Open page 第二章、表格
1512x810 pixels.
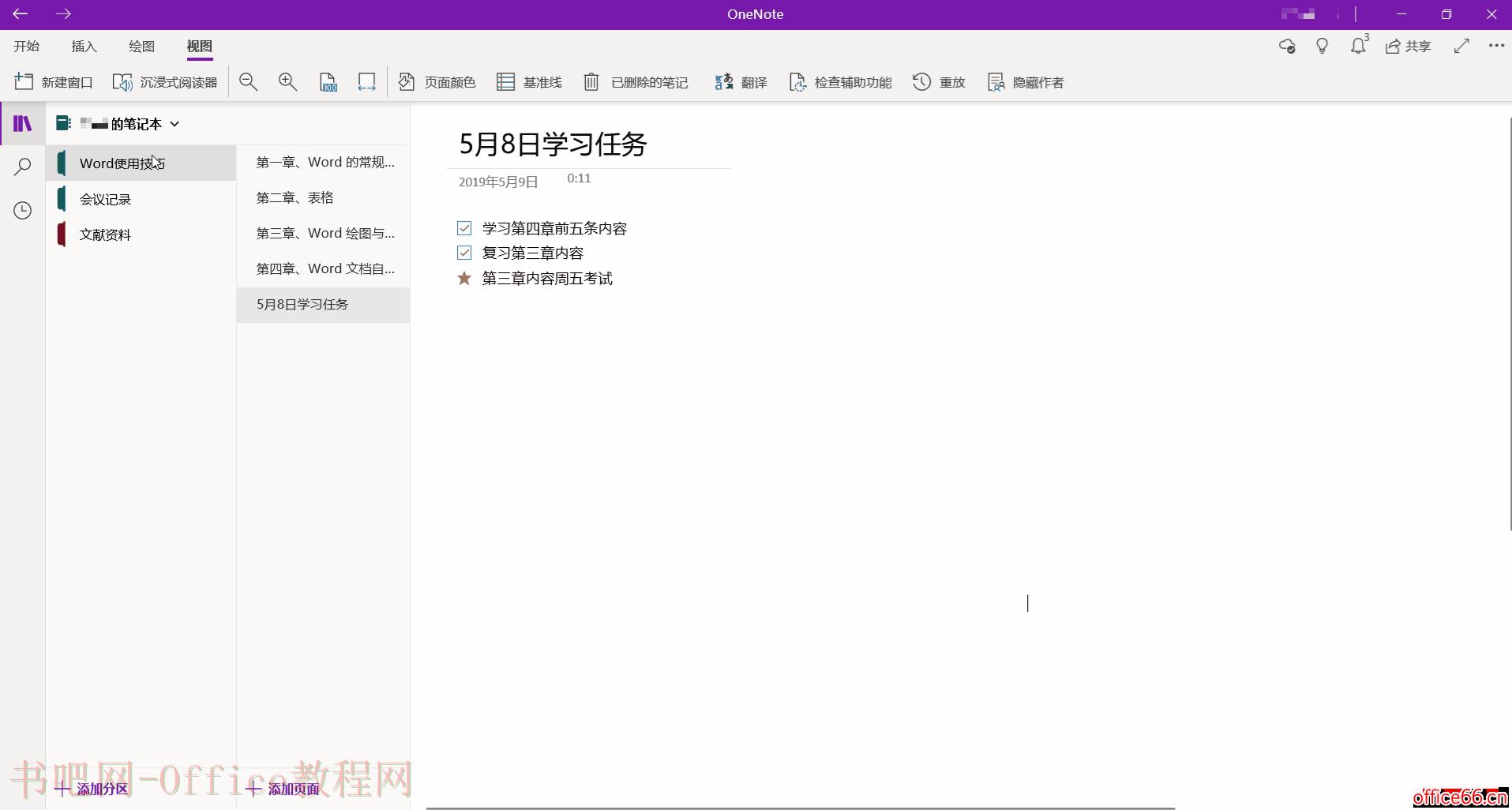(x=324, y=198)
